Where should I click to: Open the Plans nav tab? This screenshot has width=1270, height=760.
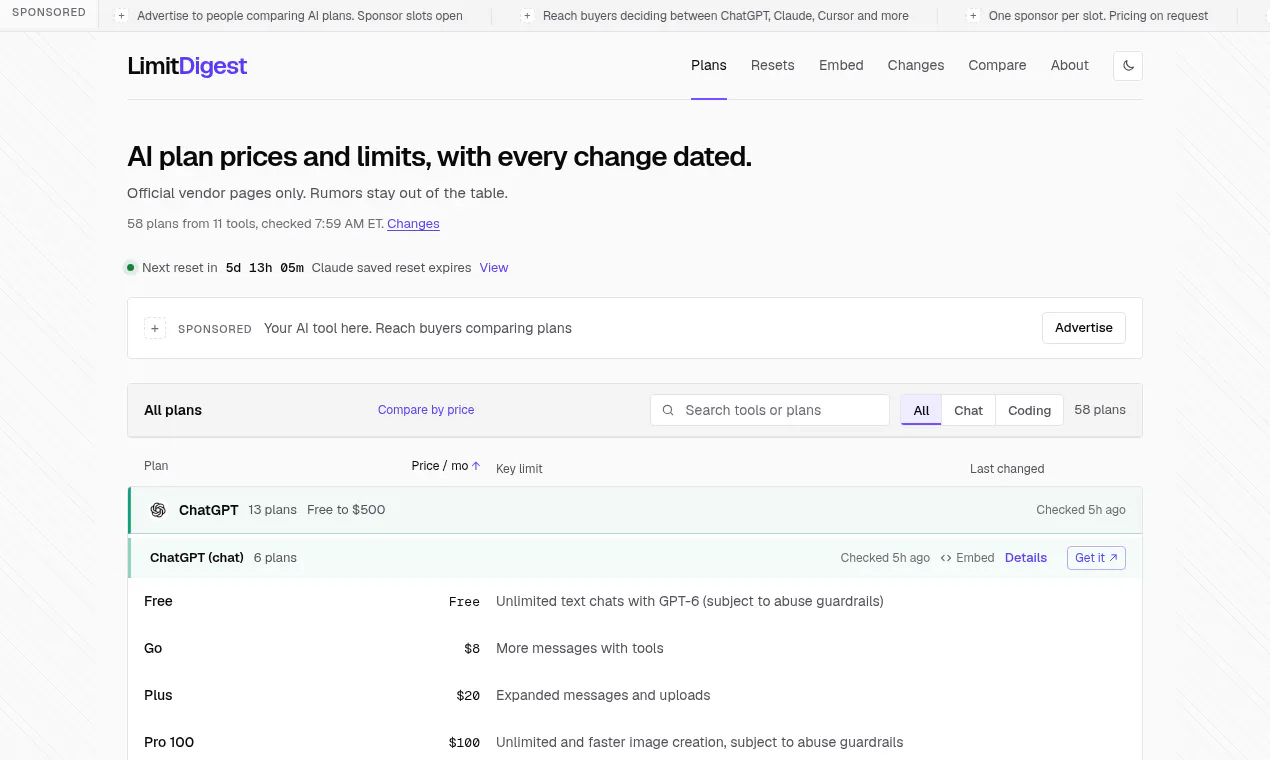[709, 66]
